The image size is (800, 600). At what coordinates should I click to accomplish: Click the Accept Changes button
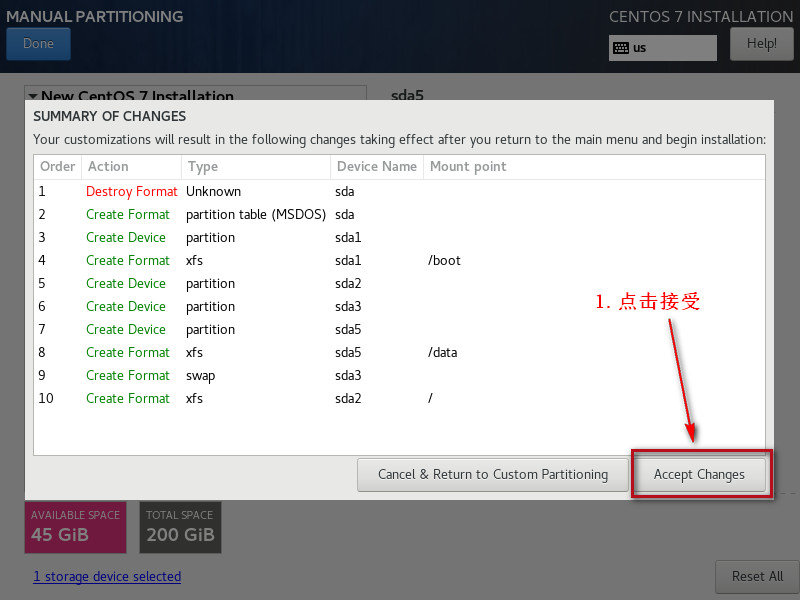(x=699, y=474)
